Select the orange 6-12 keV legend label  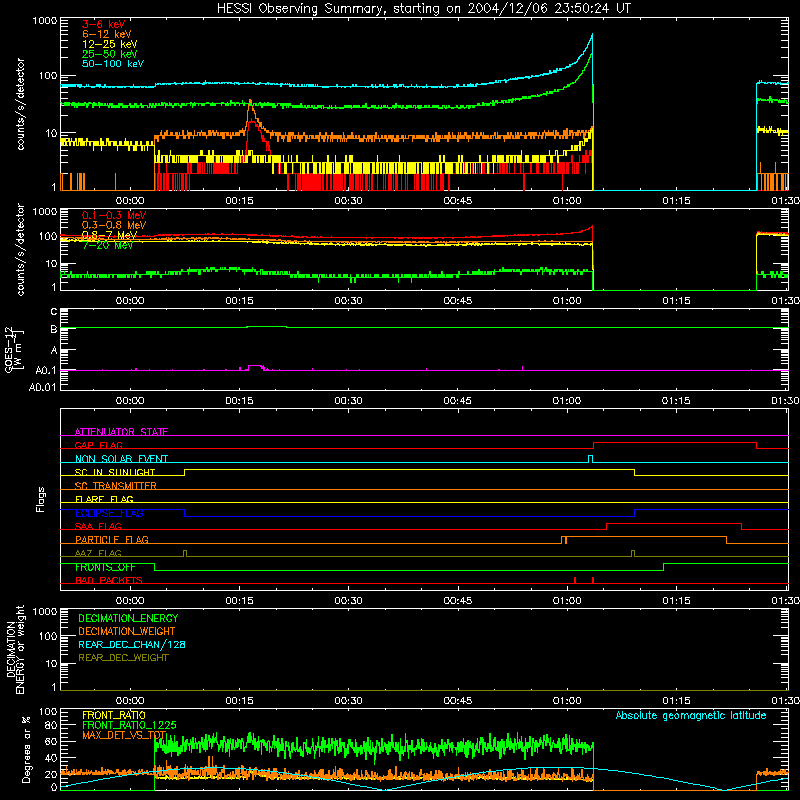coord(107,34)
